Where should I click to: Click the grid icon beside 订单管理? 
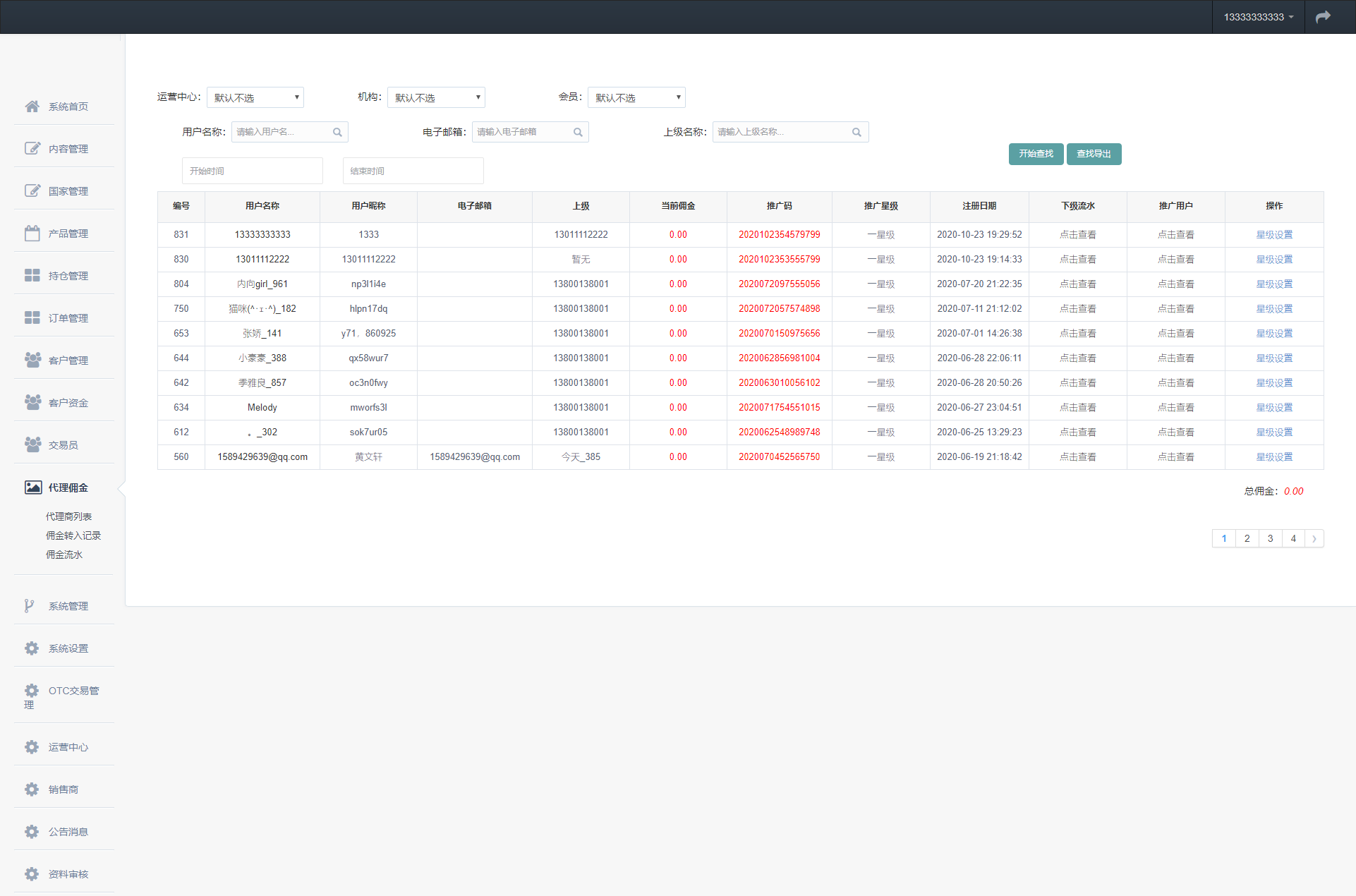tap(32, 317)
